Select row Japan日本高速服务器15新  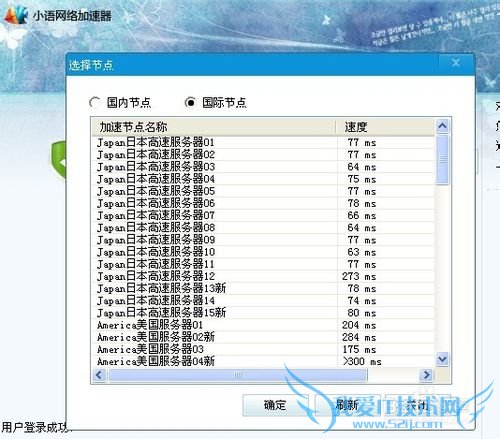click(263, 313)
